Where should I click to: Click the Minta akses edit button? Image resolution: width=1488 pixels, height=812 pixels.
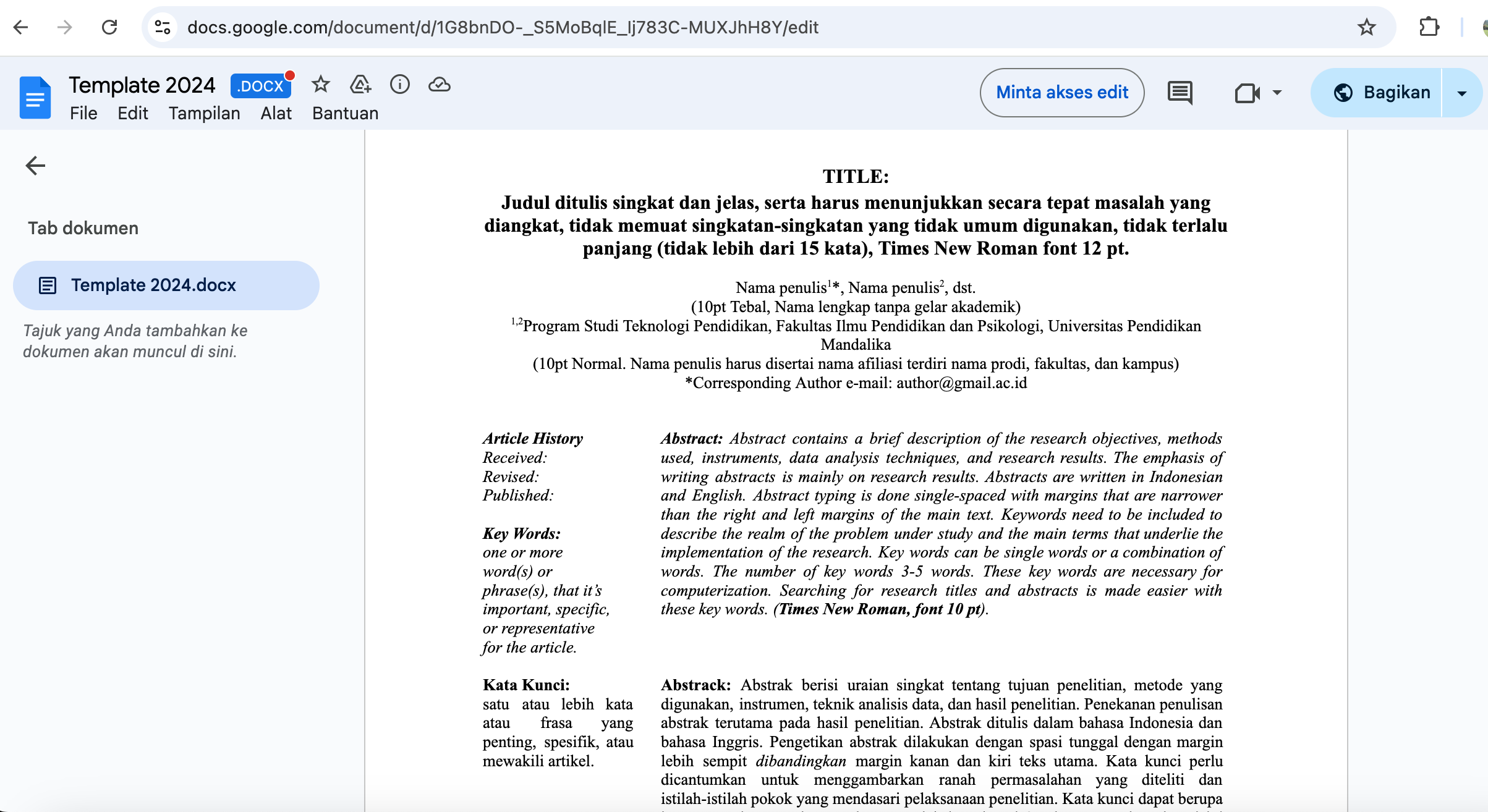point(1061,93)
